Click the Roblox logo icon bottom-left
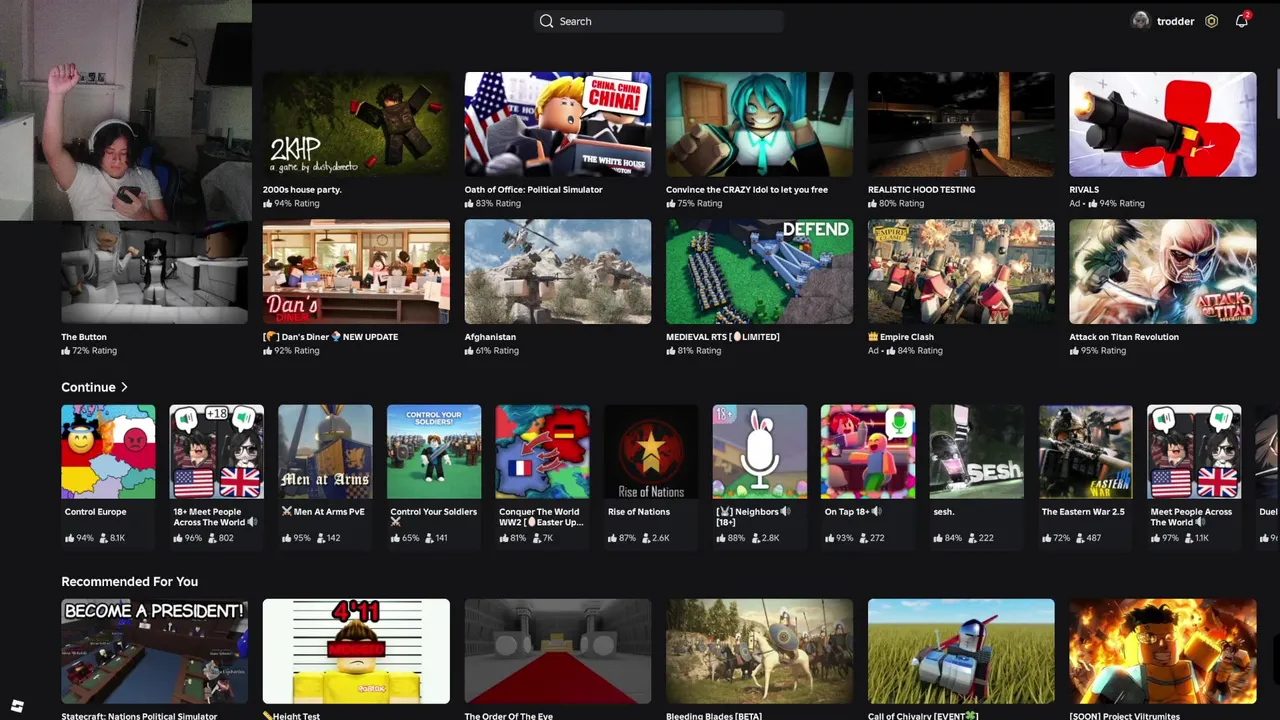 click(17, 706)
